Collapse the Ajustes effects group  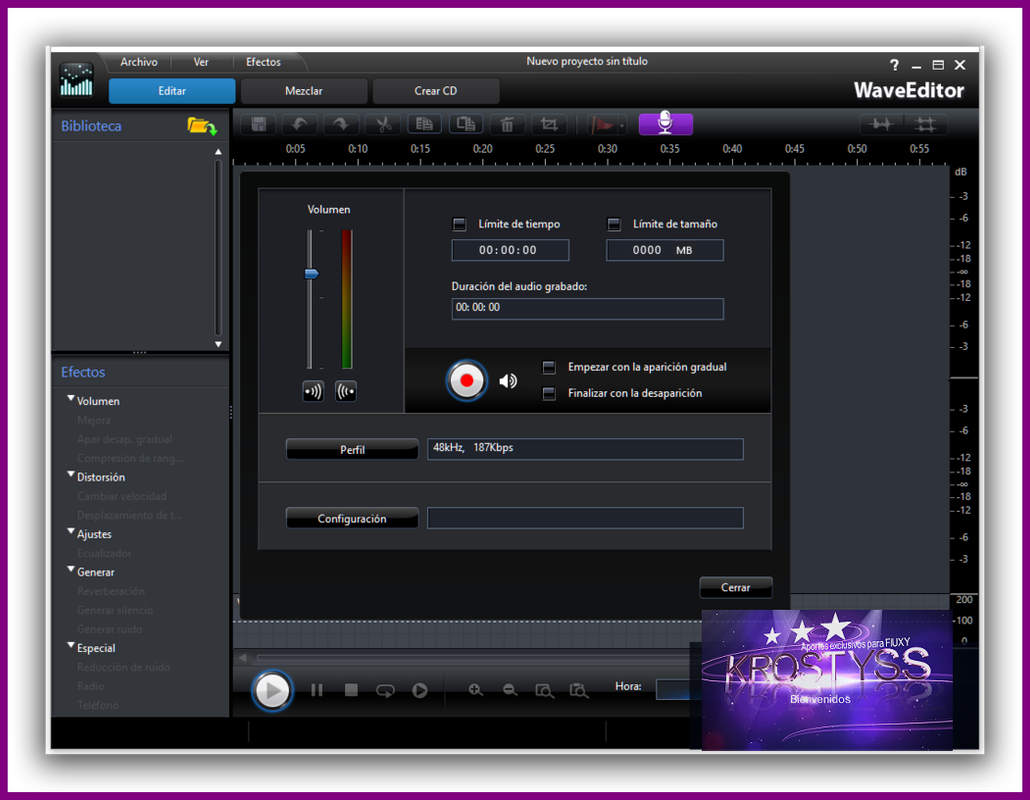pyautogui.click(x=71, y=531)
